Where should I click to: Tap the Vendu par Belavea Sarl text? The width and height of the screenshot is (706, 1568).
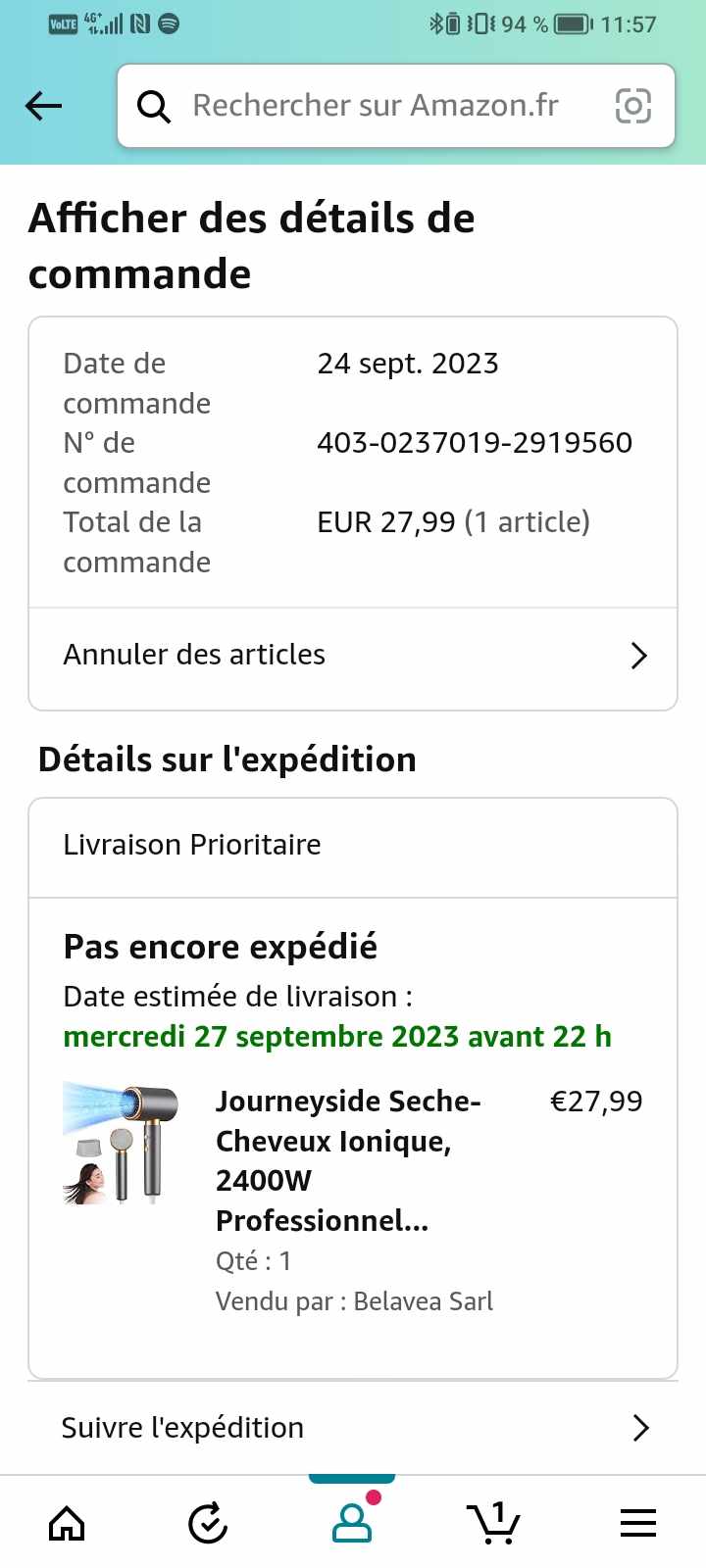click(x=354, y=1301)
